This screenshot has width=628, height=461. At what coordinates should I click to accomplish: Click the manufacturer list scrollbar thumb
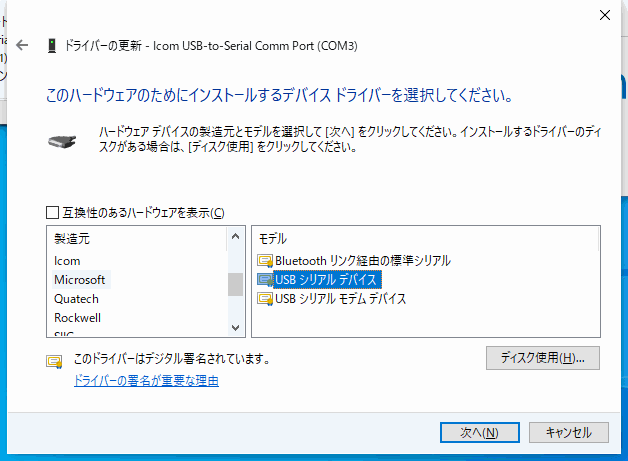pyautogui.click(x=236, y=284)
